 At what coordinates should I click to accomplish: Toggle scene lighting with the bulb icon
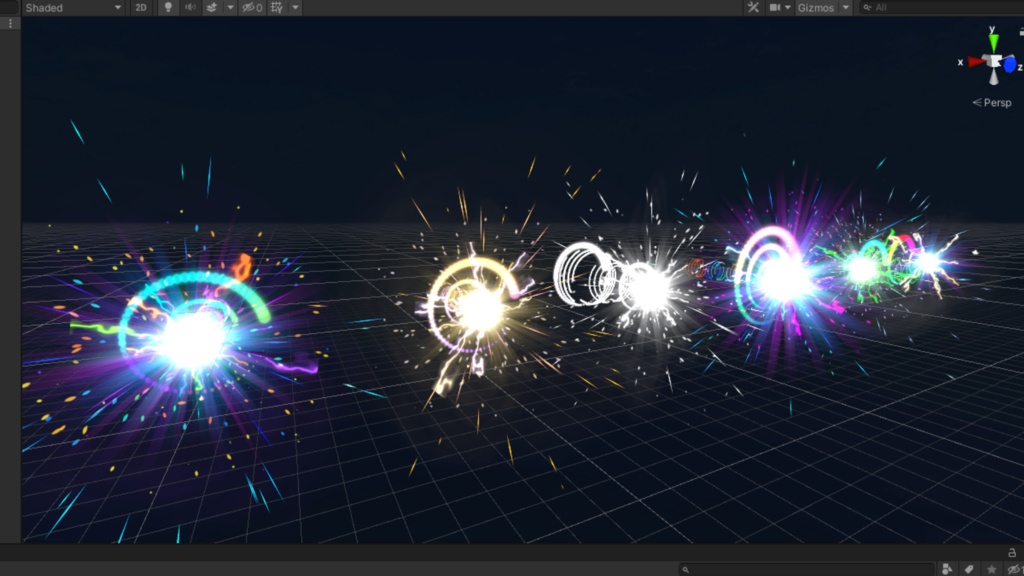point(168,8)
